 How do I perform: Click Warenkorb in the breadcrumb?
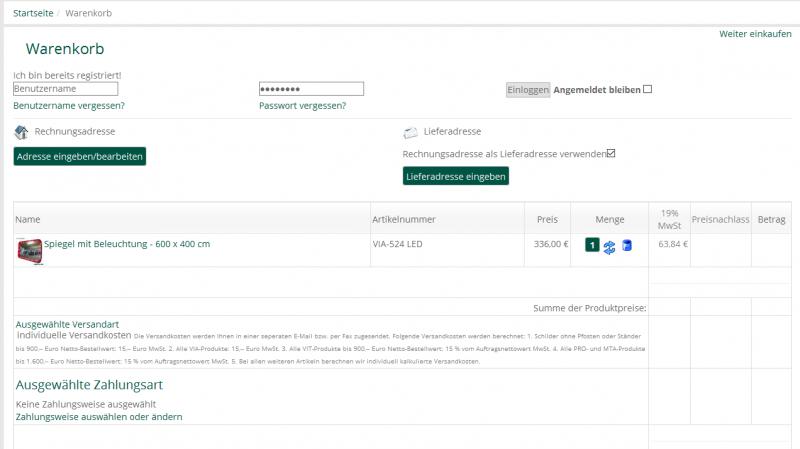[90, 13]
